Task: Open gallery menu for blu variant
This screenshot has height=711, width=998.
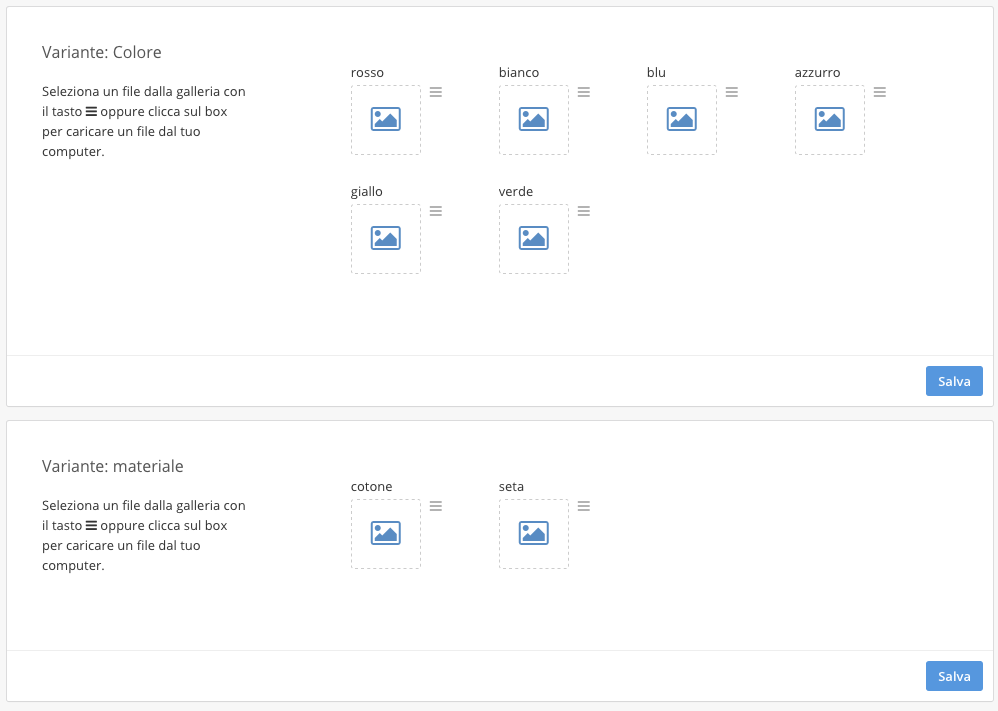Action: pyautogui.click(x=732, y=92)
